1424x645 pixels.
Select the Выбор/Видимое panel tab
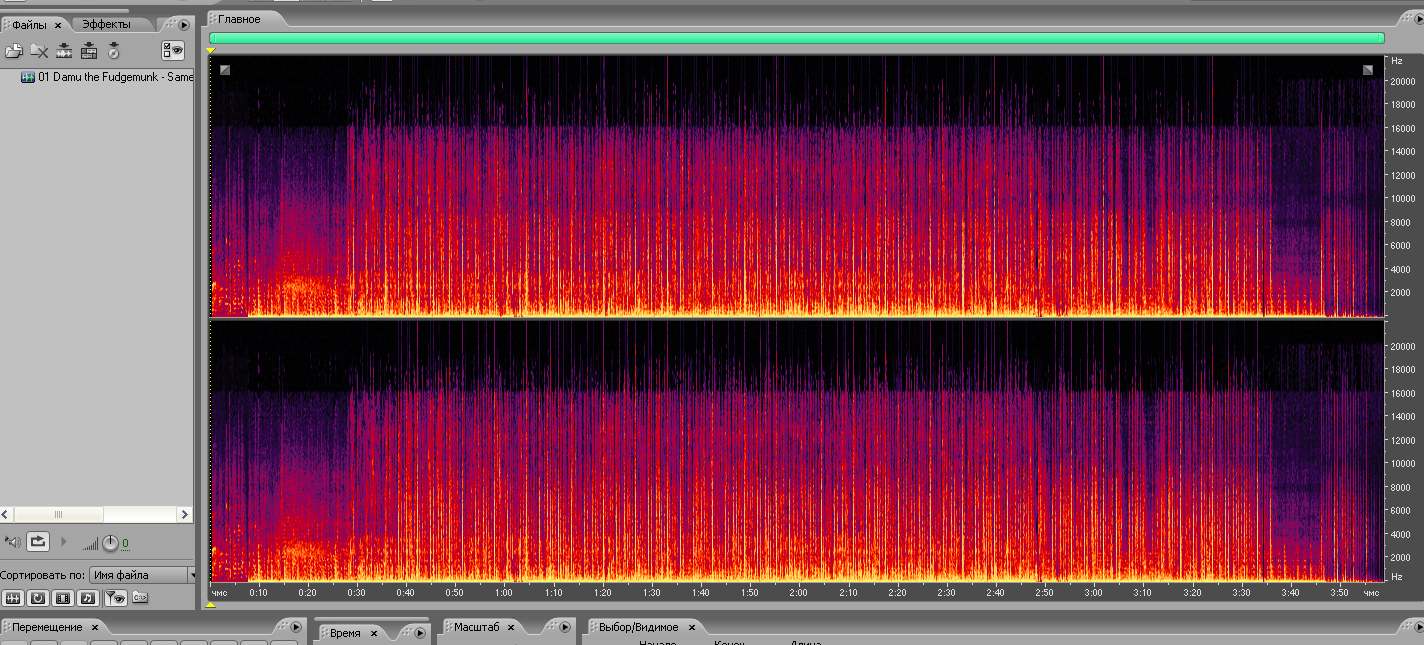point(639,627)
